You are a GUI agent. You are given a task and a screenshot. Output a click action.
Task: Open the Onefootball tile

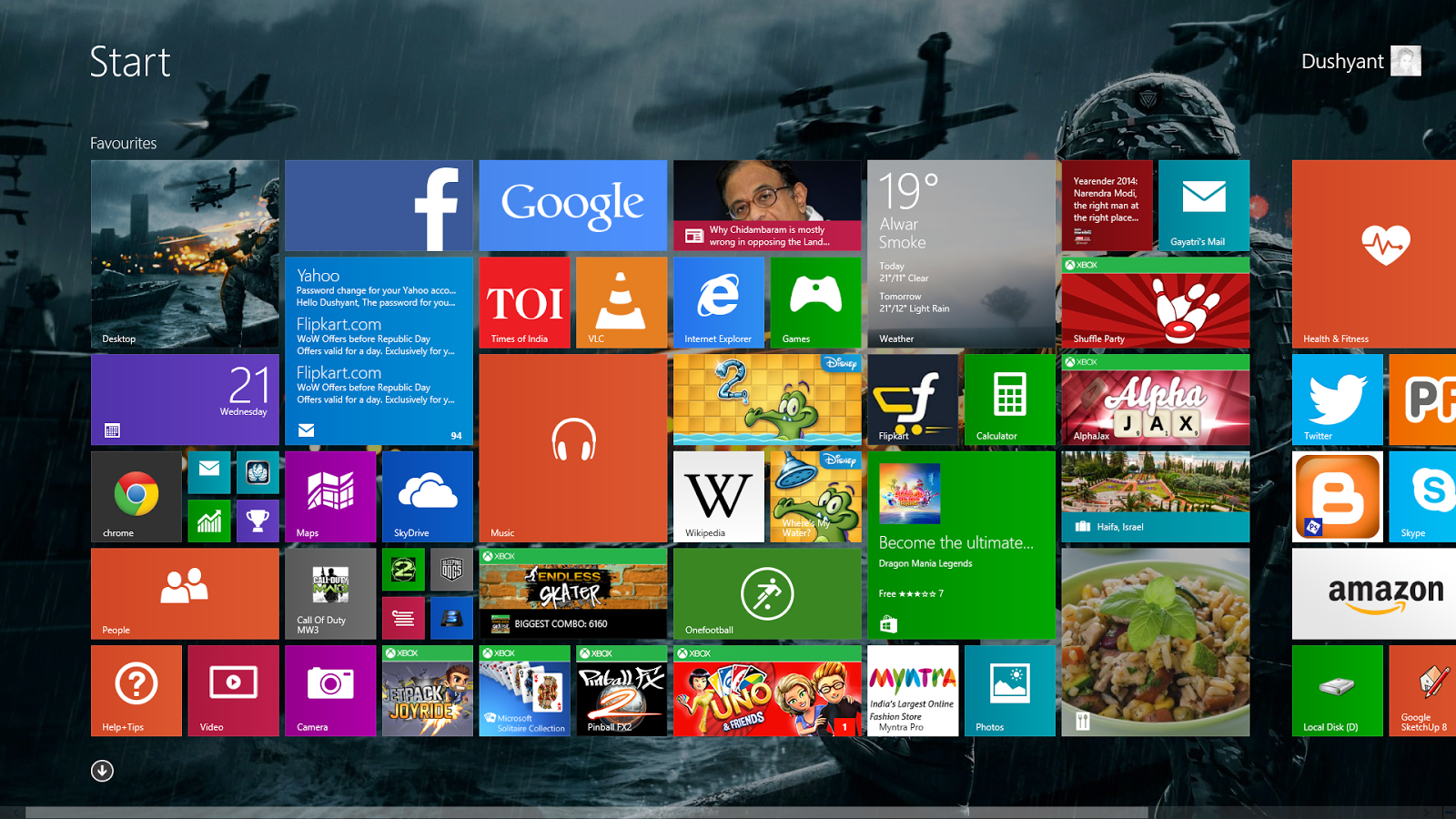point(767,594)
